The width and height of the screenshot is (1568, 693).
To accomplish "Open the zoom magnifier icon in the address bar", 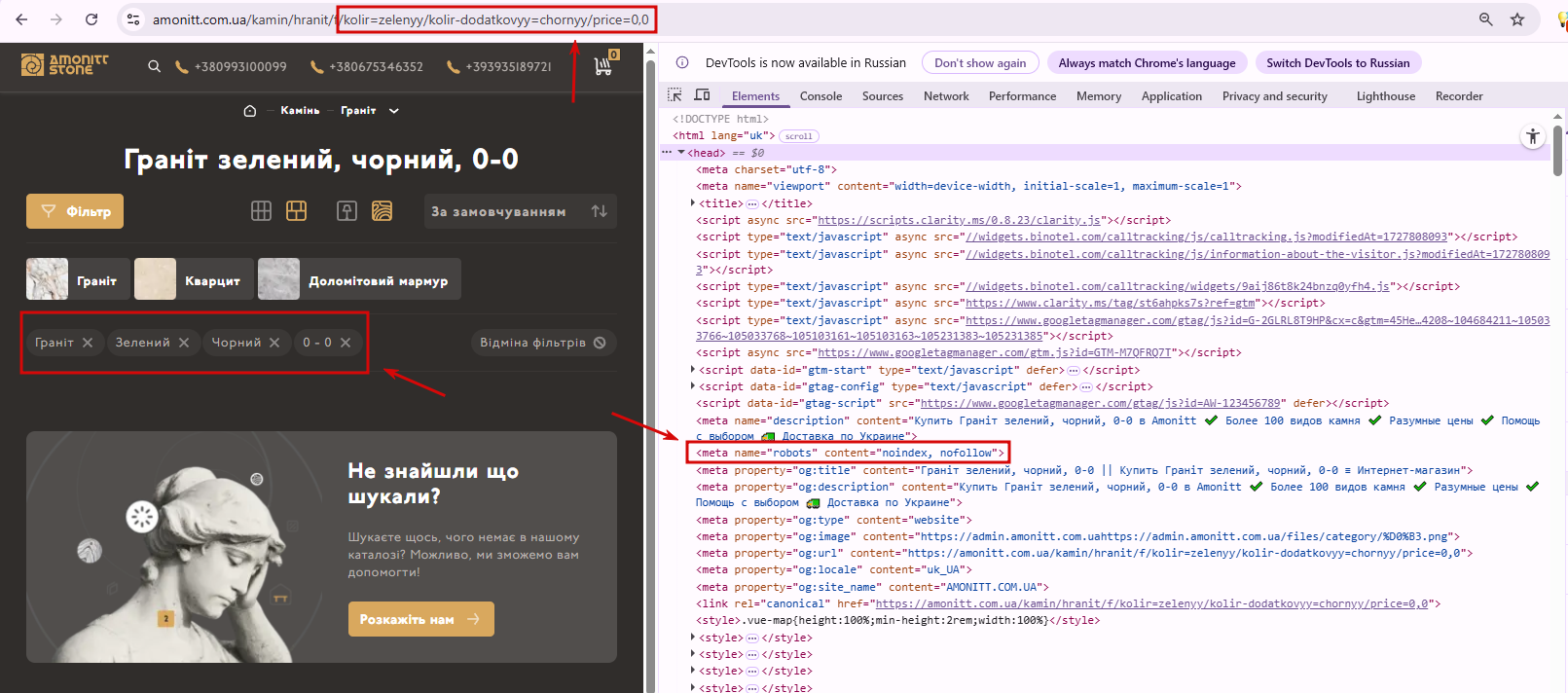I will pyautogui.click(x=1485, y=19).
